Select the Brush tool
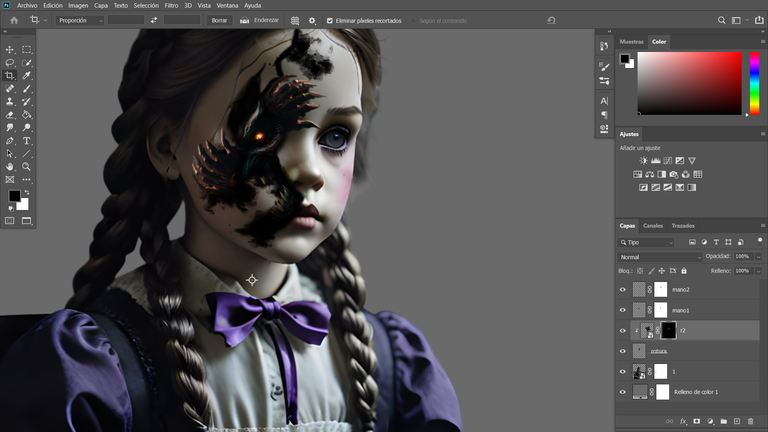The width and height of the screenshot is (768, 432). click(26, 89)
